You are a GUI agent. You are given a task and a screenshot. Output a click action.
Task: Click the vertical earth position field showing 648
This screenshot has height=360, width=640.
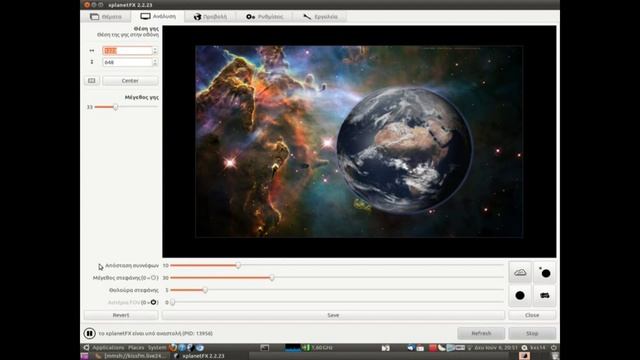(128, 62)
